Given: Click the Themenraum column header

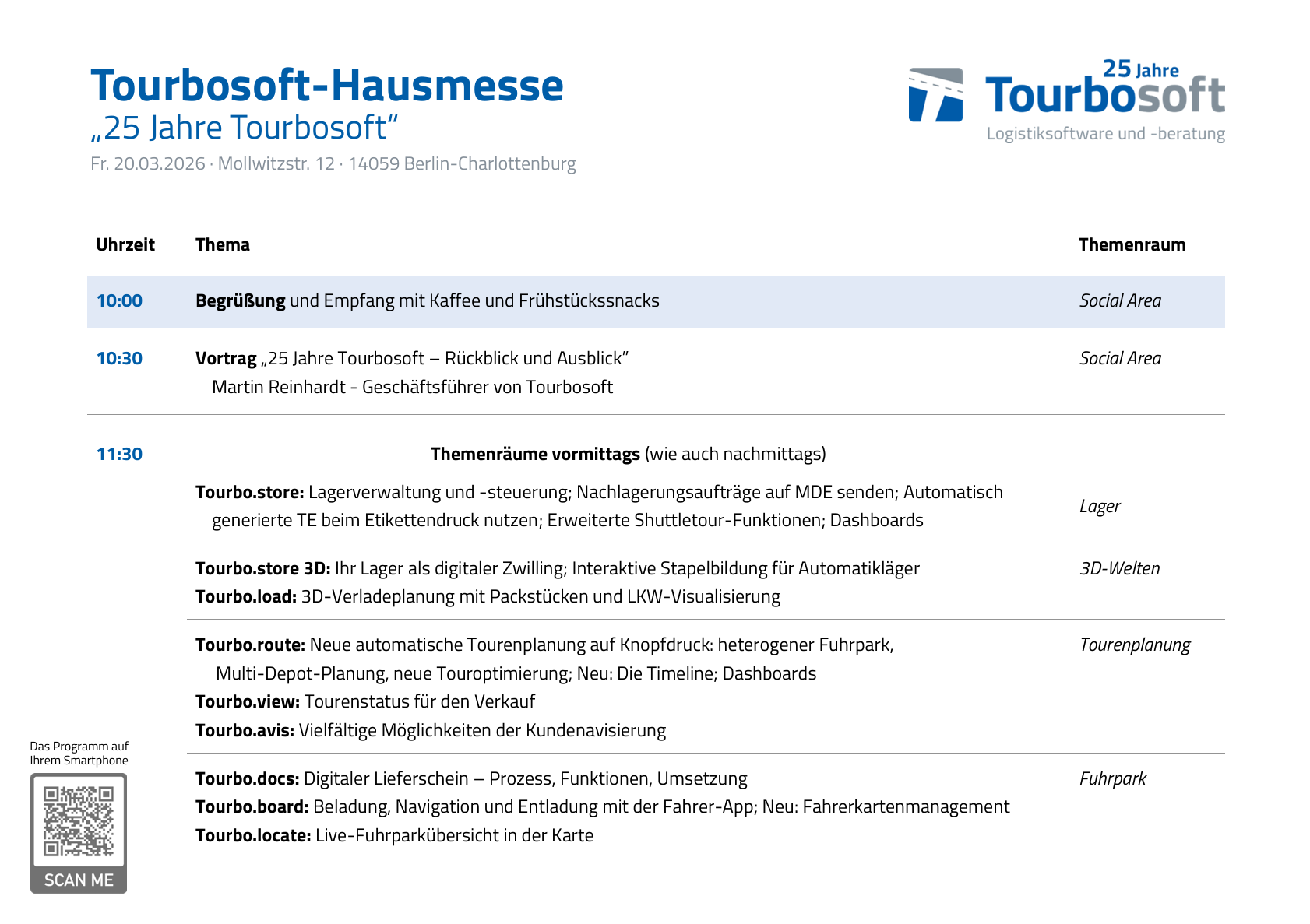Looking at the screenshot, I should coord(1132,244).
